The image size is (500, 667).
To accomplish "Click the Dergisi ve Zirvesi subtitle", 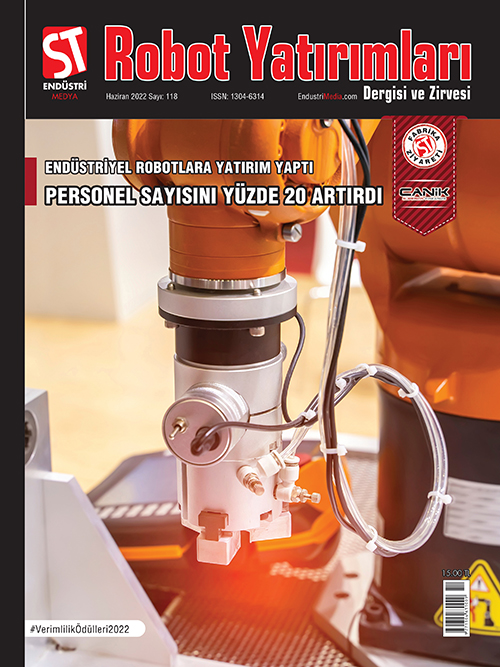I will pos(417,94).
